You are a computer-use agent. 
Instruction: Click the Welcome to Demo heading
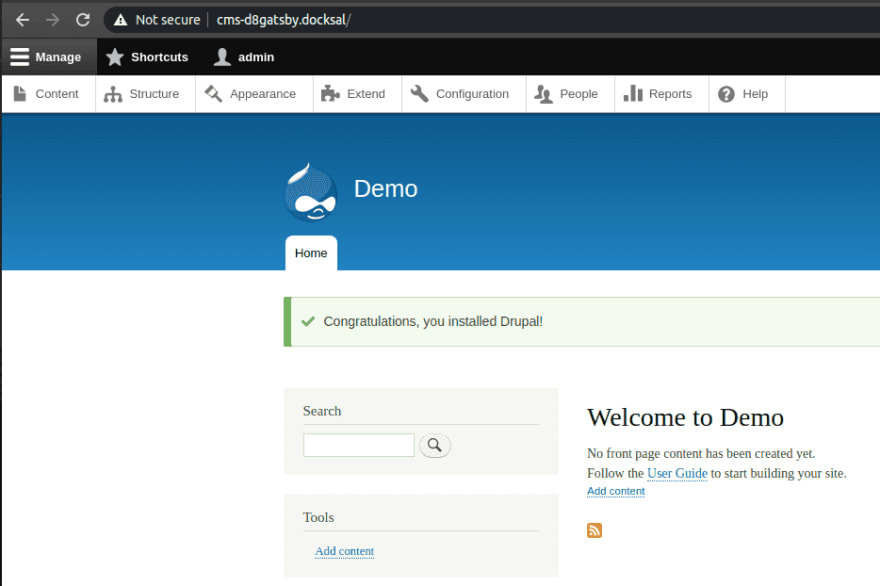[685, 418]
